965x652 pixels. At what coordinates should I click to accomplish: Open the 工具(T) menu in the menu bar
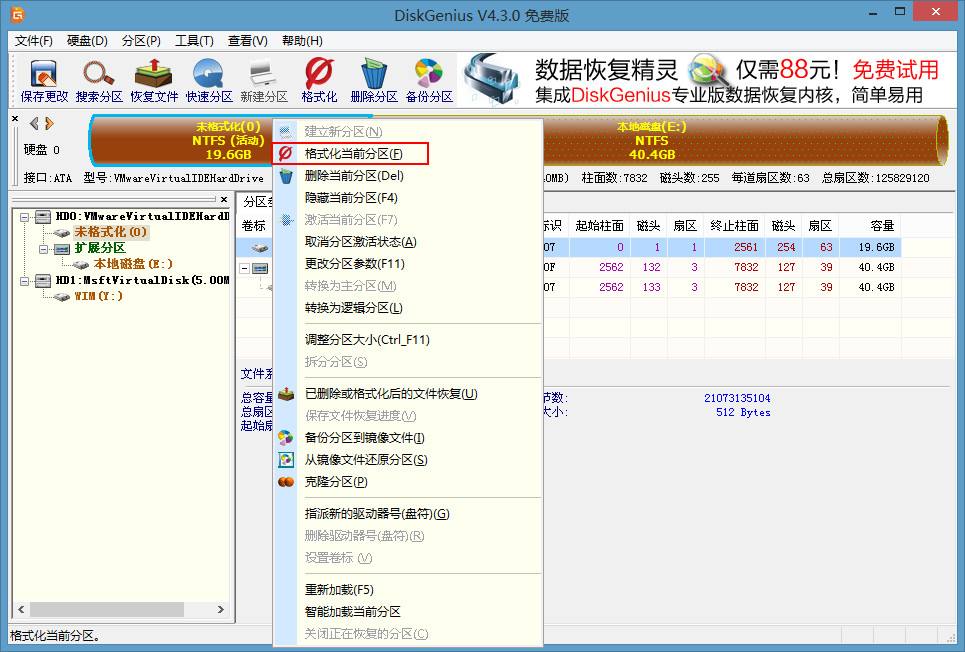[x=194, y=41]
